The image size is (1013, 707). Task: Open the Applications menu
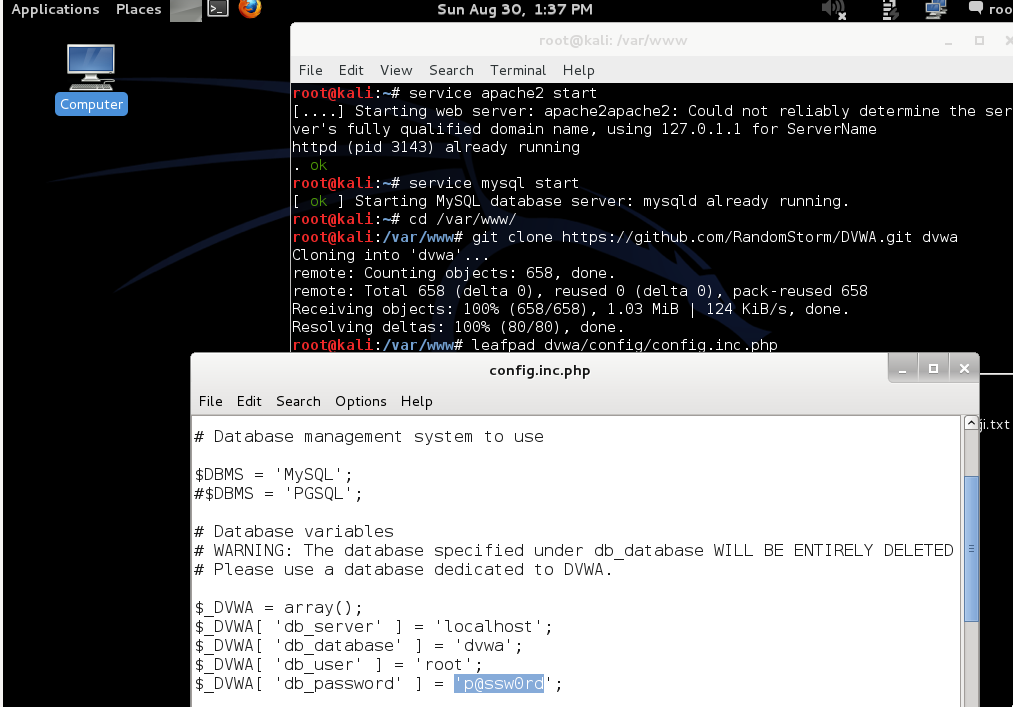(55, 10)
